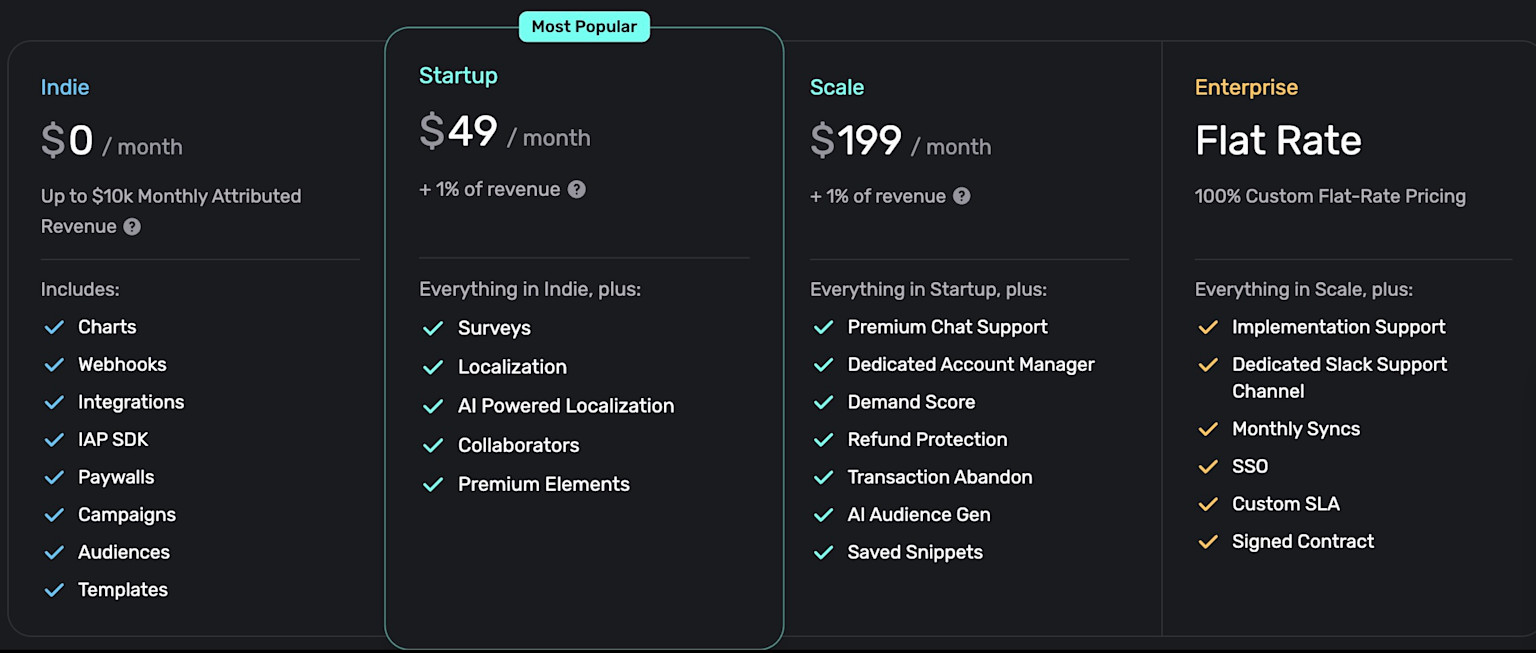Select the Indie plan title
This screenshot has height=653, width=1536.
click(65, 87)
